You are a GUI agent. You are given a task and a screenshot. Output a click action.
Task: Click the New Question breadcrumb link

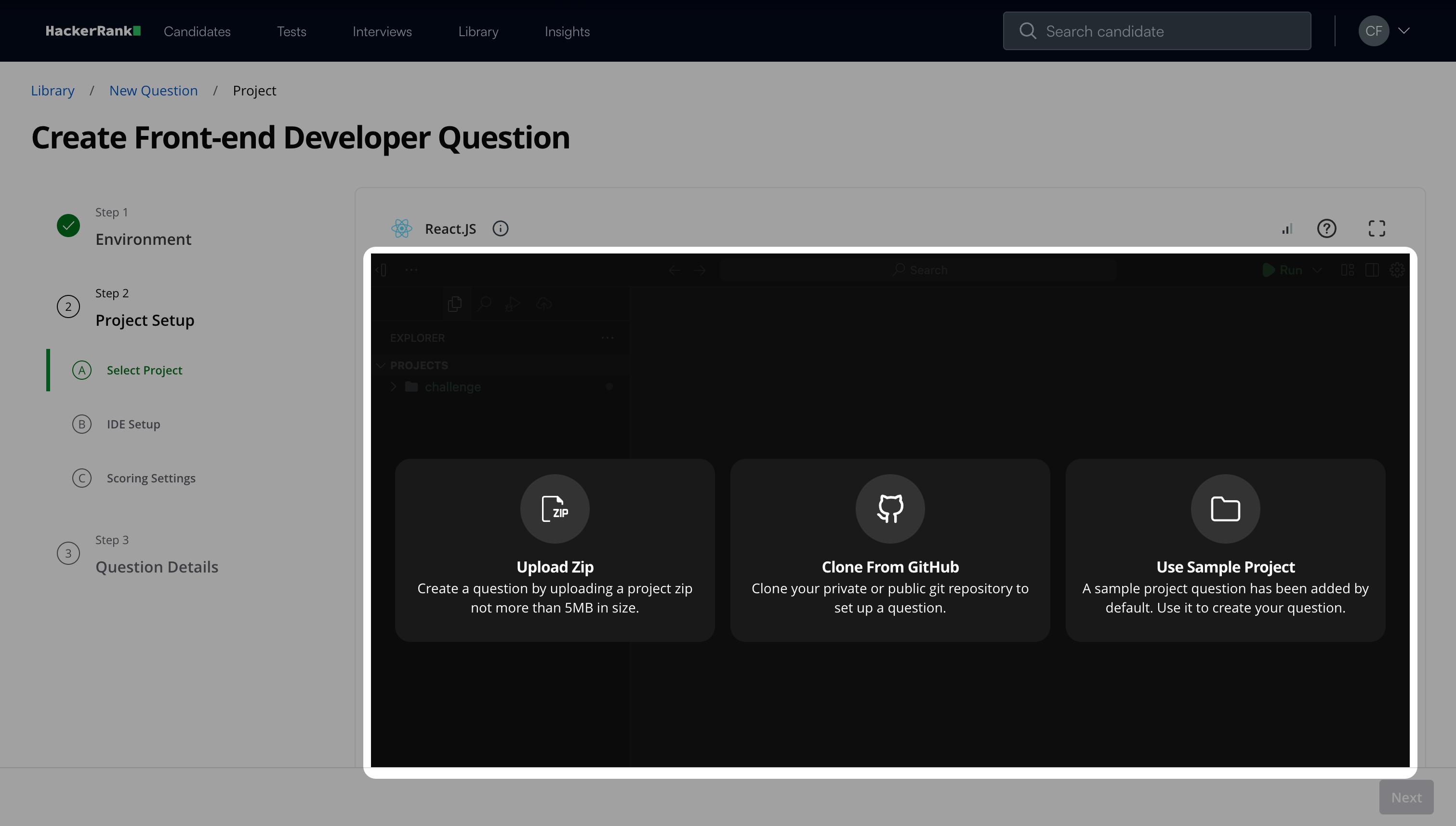[x=153, y=91]
